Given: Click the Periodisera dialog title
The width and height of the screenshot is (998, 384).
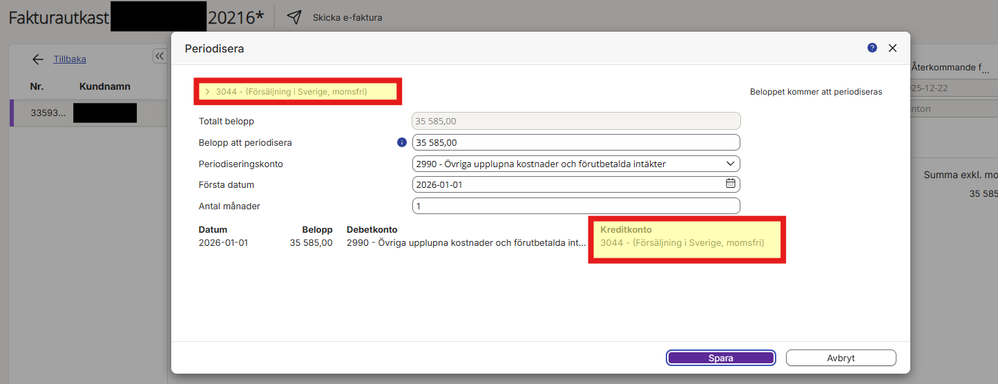Looking at the screenshot, I should click(x=214, y=48).
